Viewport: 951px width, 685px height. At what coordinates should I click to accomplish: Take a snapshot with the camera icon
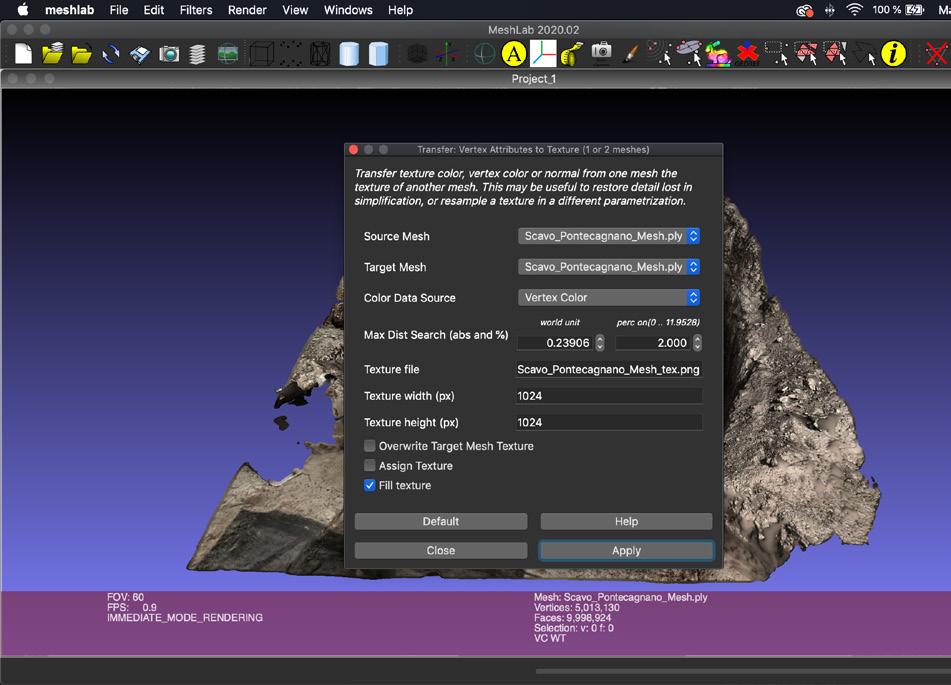[169, 54]
